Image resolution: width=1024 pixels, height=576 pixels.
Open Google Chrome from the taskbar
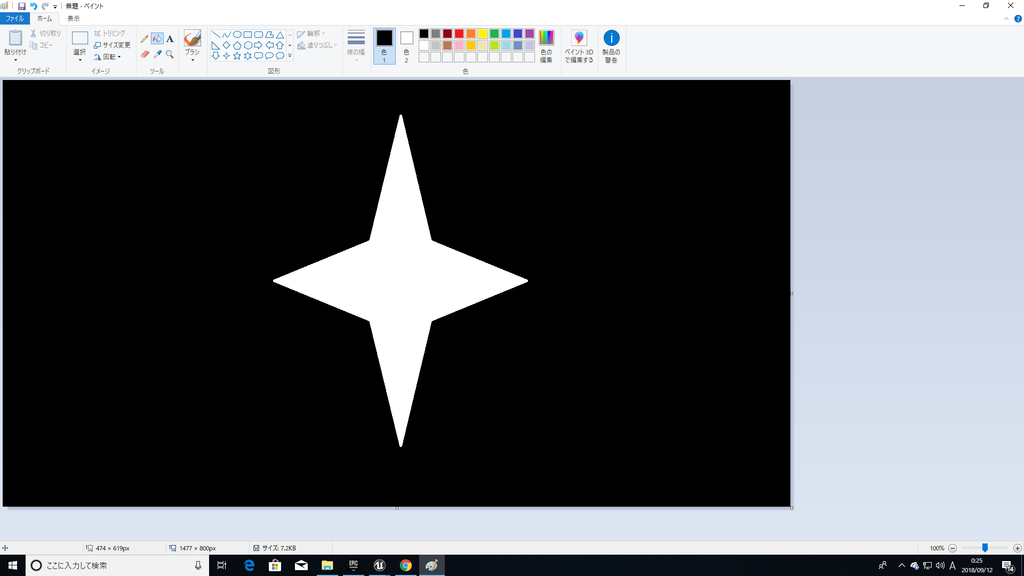405,565
